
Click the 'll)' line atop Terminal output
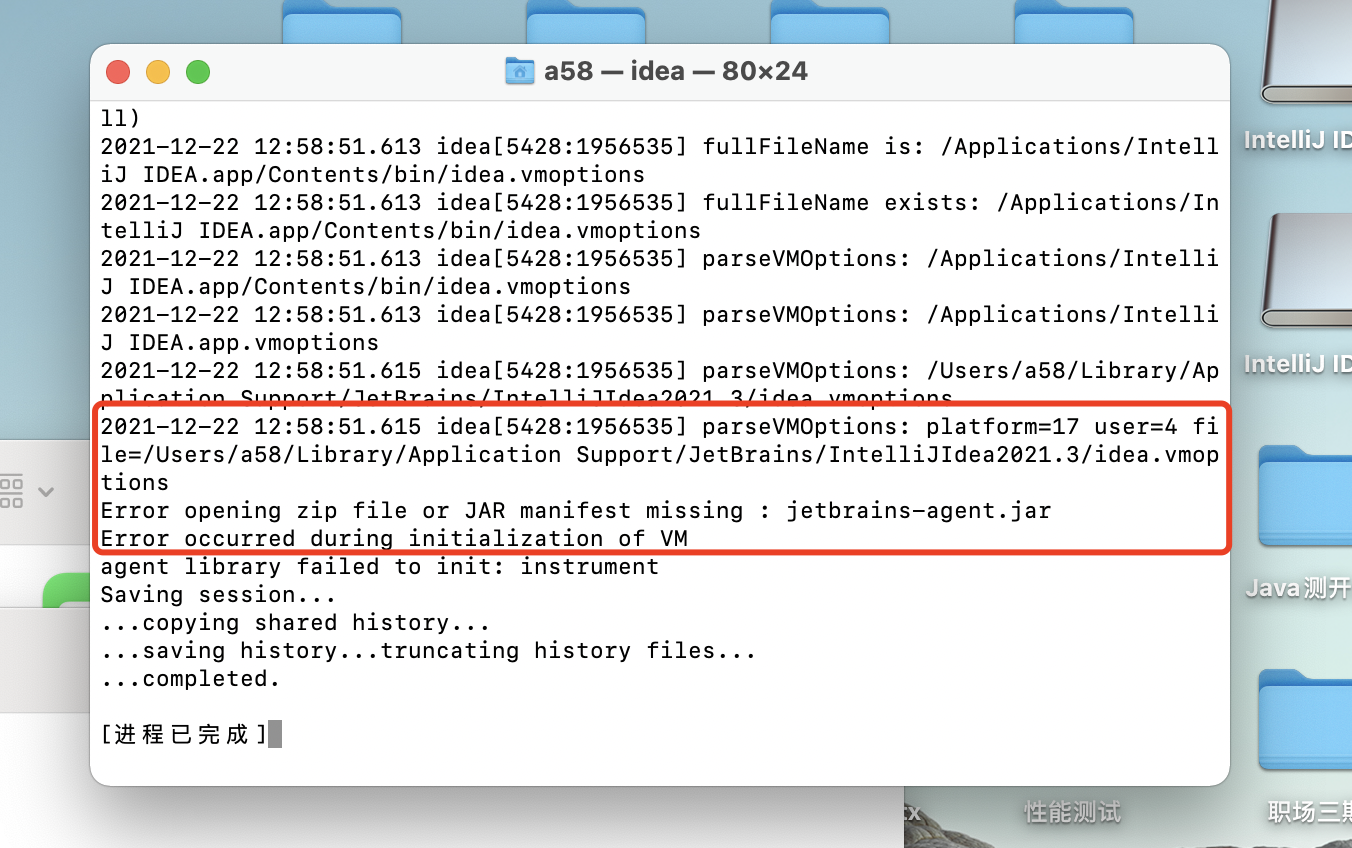click(121, 118)
